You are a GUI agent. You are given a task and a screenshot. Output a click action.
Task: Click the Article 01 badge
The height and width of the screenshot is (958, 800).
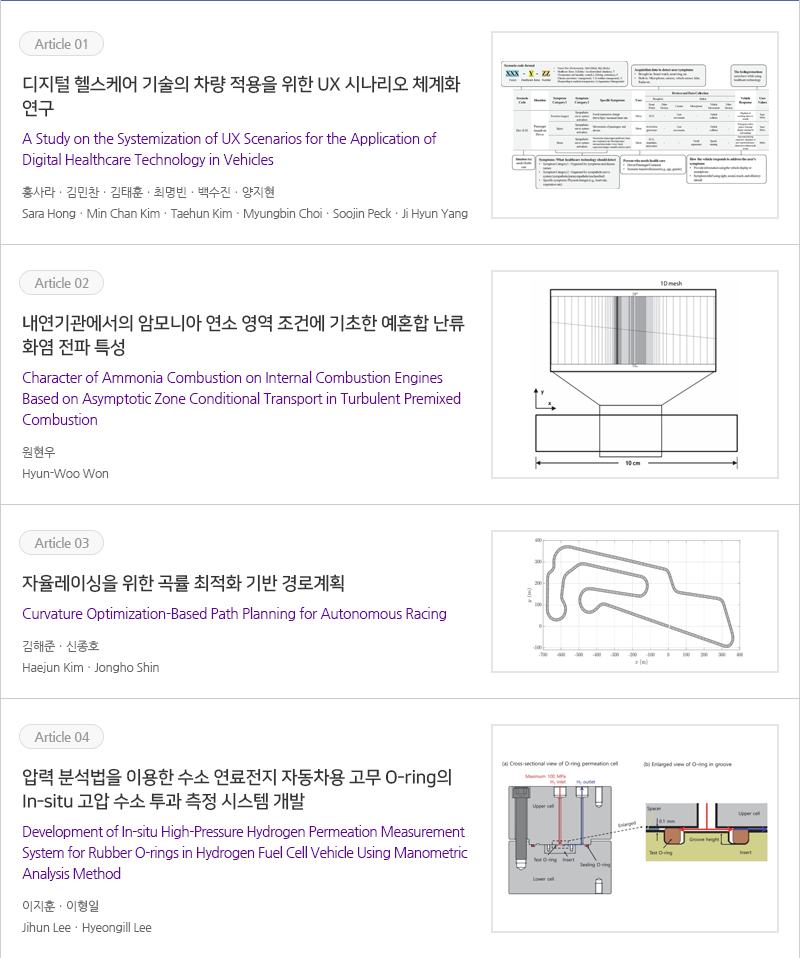coord(61,44)
